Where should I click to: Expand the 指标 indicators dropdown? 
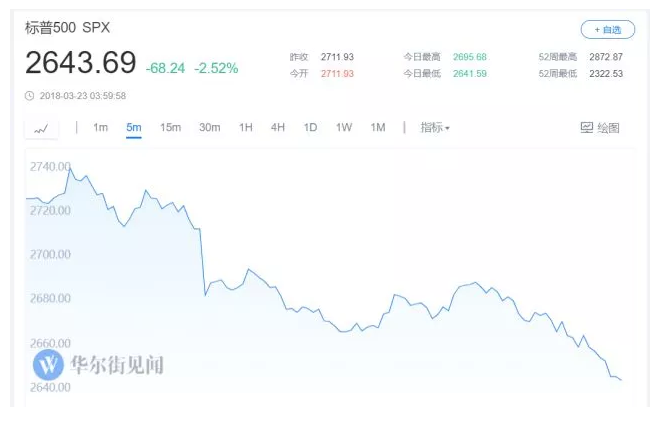(x=435, y=127)
